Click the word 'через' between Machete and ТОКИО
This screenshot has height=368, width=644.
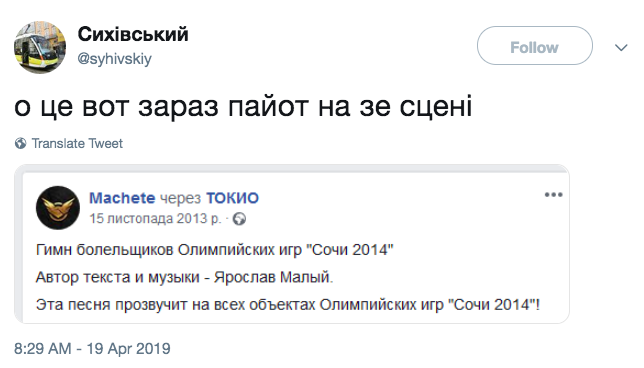point(180,199)
